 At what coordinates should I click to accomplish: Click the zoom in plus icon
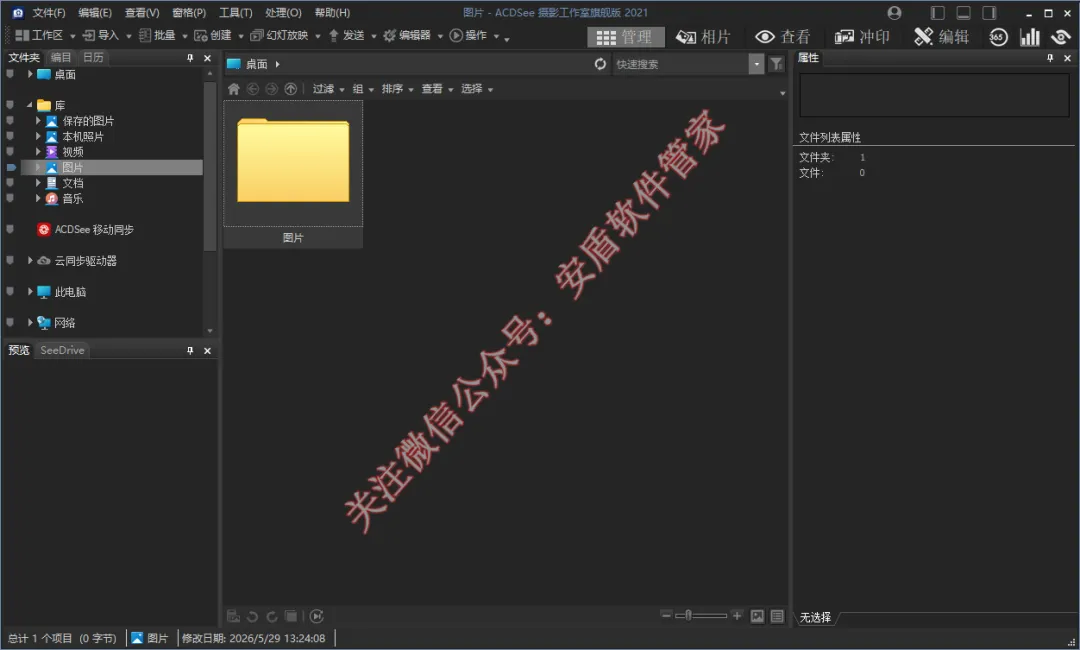(x=737, y=615)
